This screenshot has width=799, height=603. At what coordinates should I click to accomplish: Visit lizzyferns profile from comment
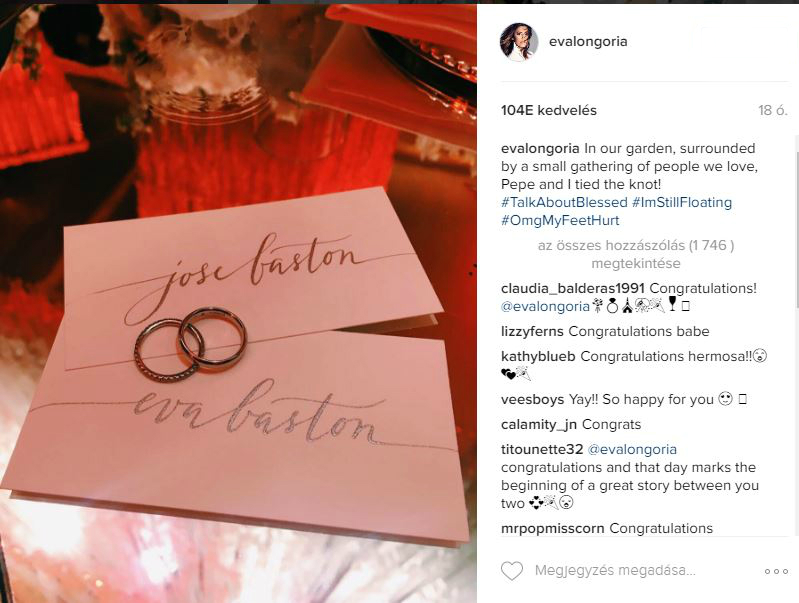coord(532,331)
